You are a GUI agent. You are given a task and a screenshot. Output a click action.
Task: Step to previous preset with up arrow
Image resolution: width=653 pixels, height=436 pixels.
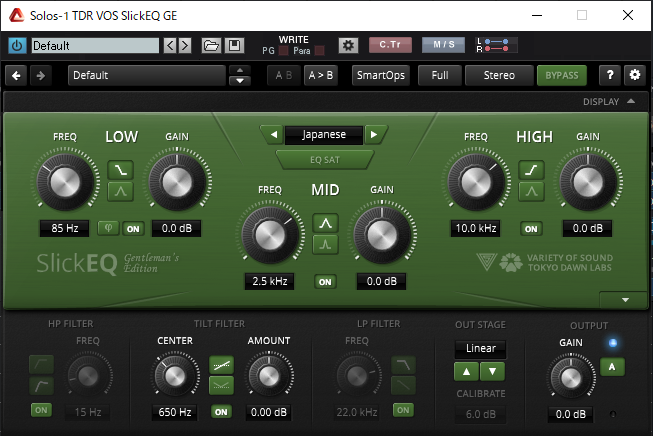(240, 70)
